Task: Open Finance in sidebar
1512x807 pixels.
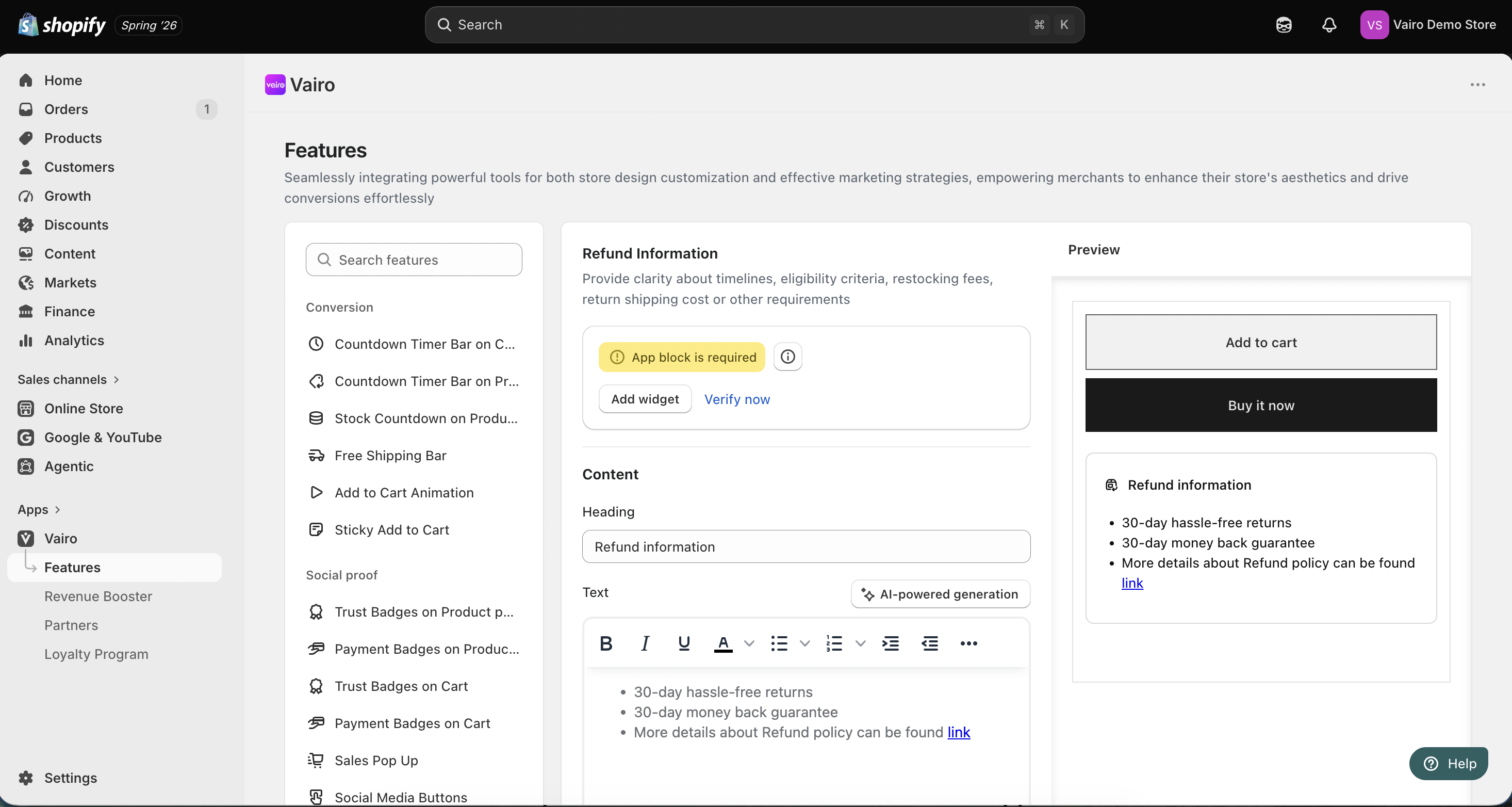Action: pos(114,311)
